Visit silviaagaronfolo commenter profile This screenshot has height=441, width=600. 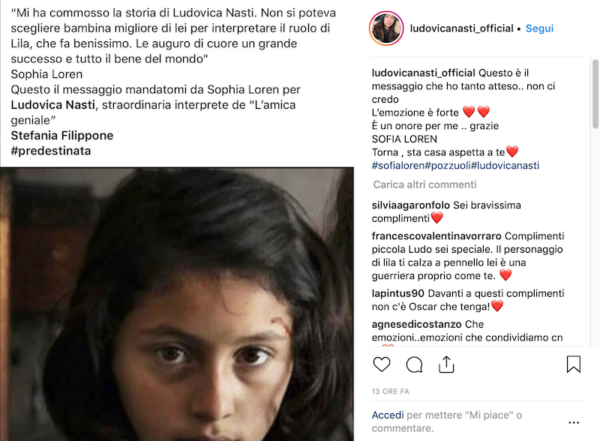tap(411, 205)
